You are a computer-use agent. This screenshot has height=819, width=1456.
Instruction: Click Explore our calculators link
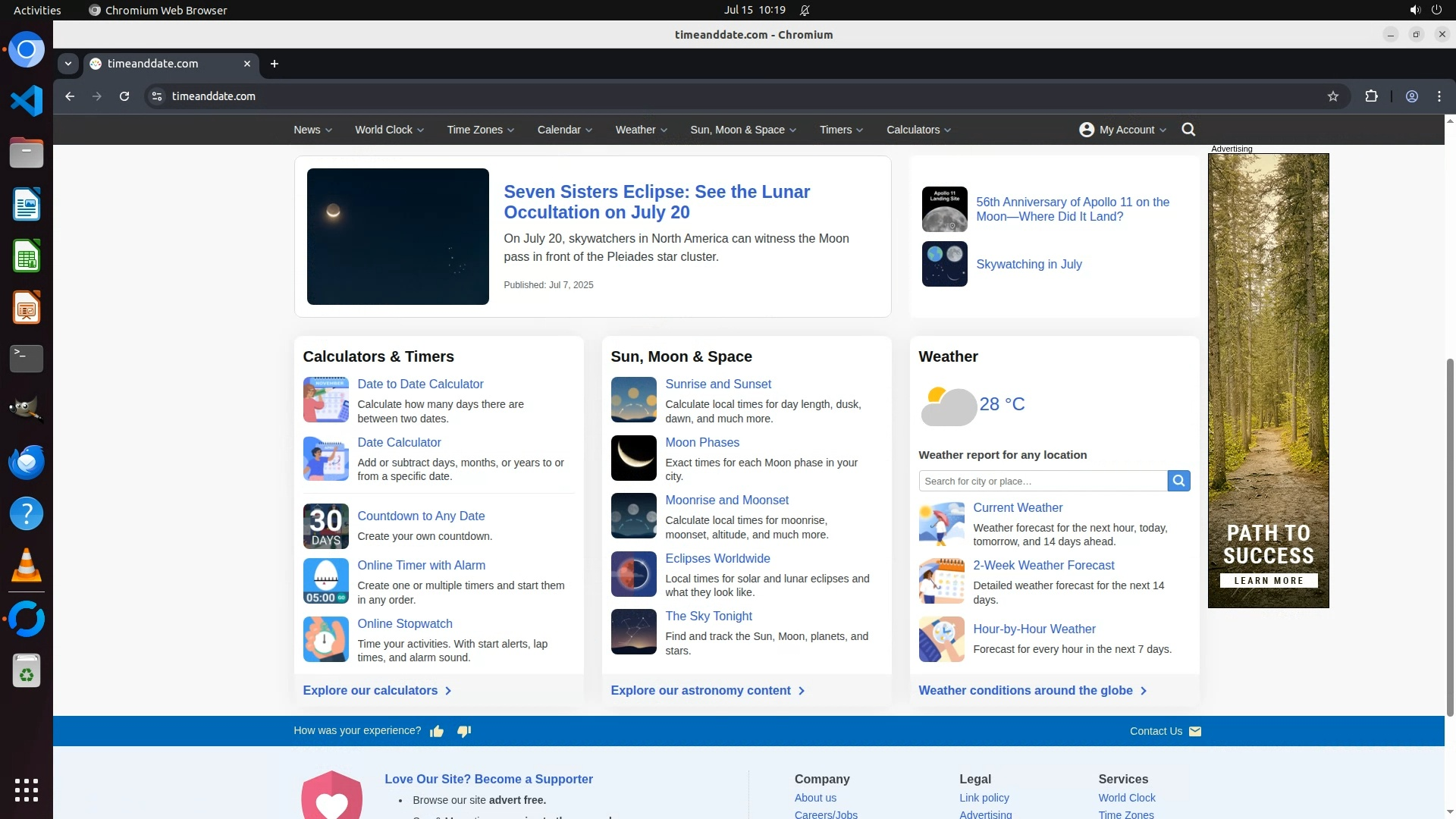(x=377, y=690)
